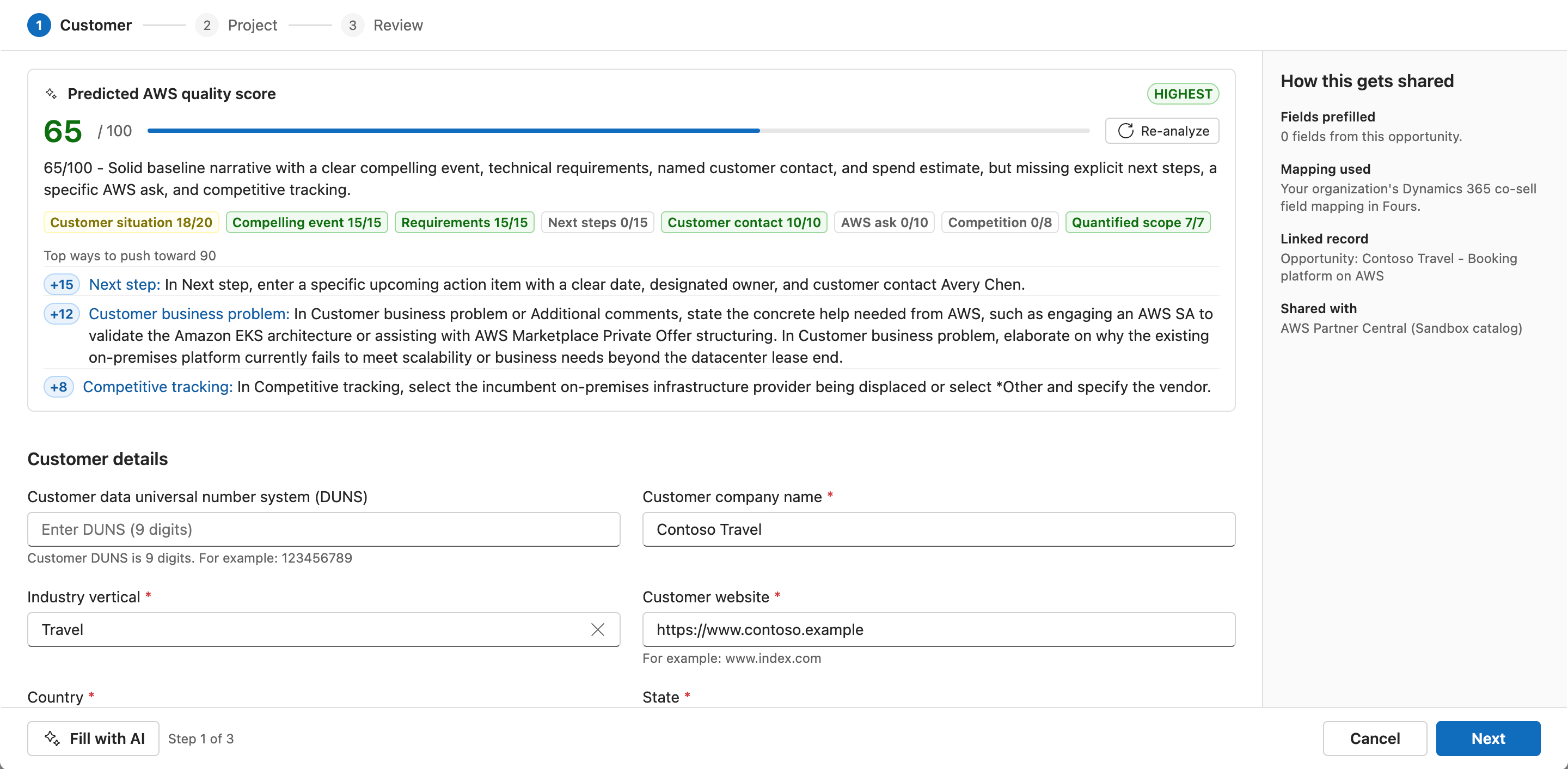
Task: Open the Next step suggestion link
Action: pyautogui.click(x=125, y=285)
